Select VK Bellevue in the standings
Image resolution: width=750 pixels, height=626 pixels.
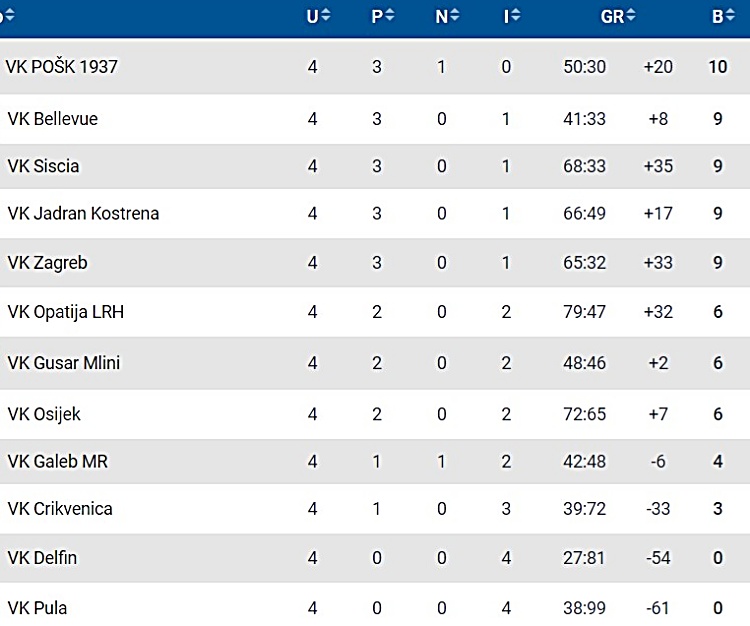pyautogui.click(x=52, y=119)
